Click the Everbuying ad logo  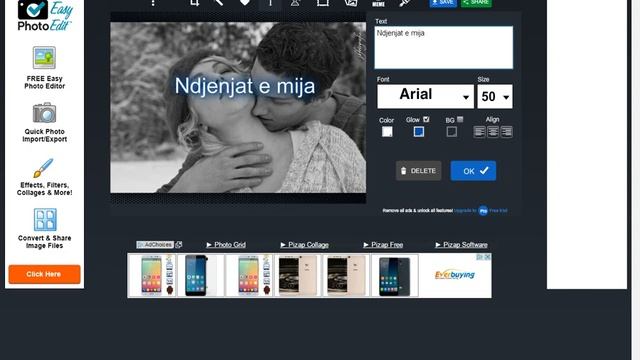(x=455, y=275)
